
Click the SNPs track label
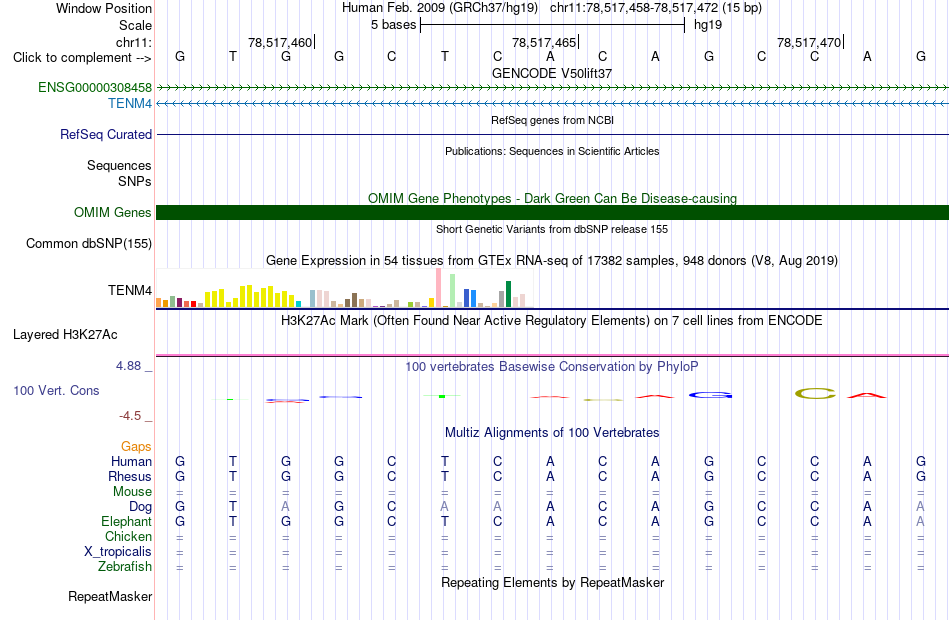[135, 181]
